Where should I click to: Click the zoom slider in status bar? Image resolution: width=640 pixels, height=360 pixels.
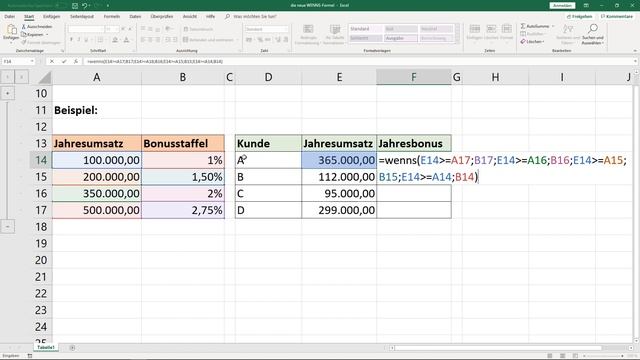click(x=604, y=356)
